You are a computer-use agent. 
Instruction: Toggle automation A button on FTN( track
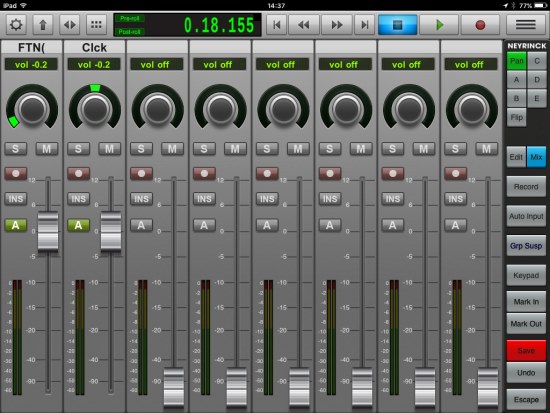[x=15, y=225]
